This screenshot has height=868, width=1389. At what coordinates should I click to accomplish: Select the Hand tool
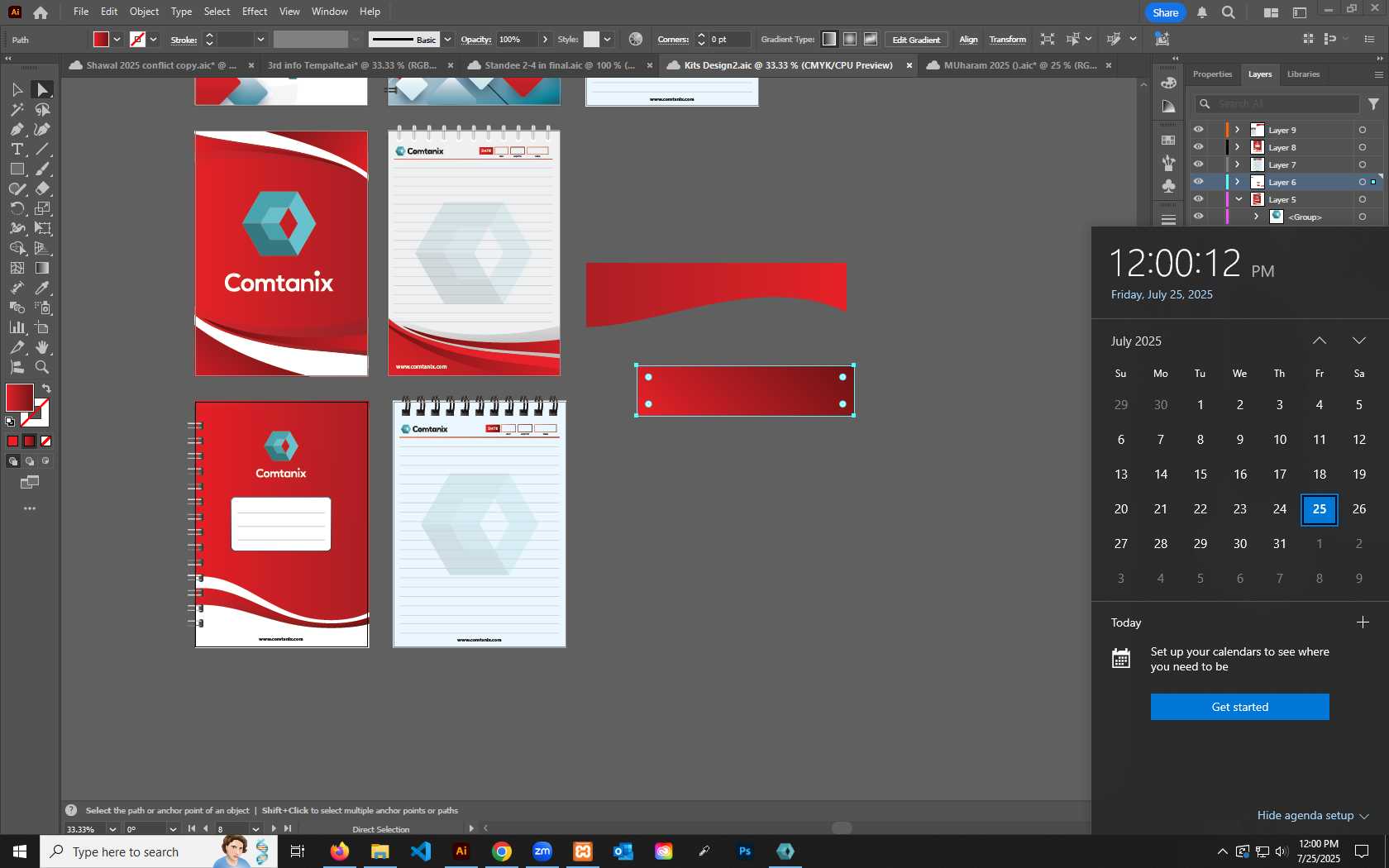43,347
